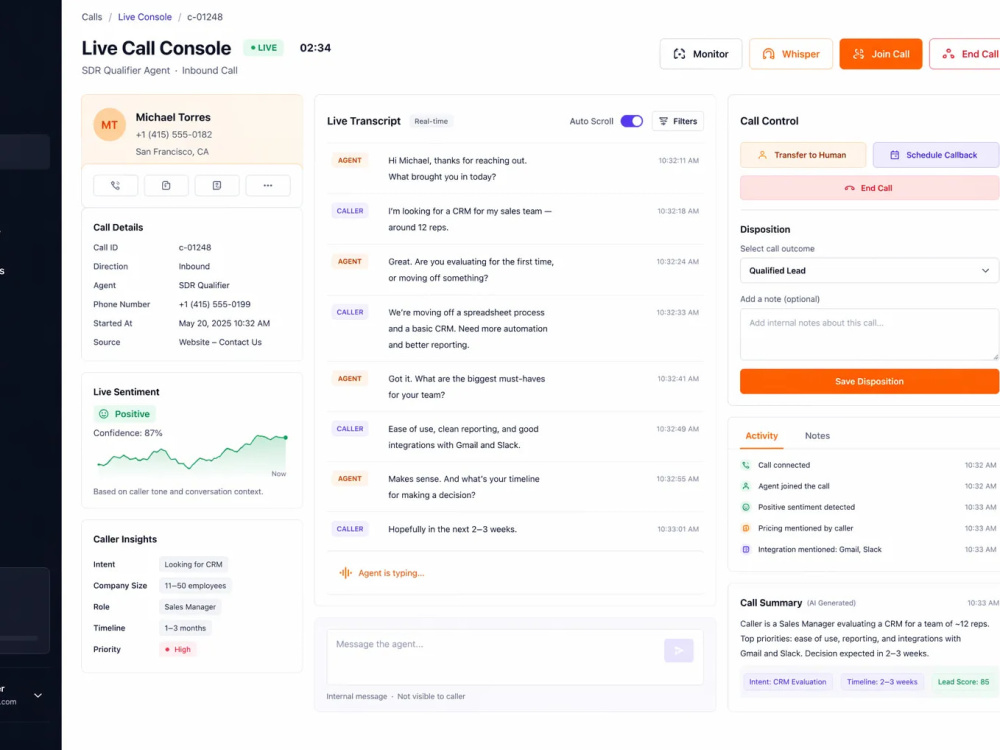1000x750 pixels.
Task: Click the audio waveform icon beside Agent is typing
Action: click(345, 573)
